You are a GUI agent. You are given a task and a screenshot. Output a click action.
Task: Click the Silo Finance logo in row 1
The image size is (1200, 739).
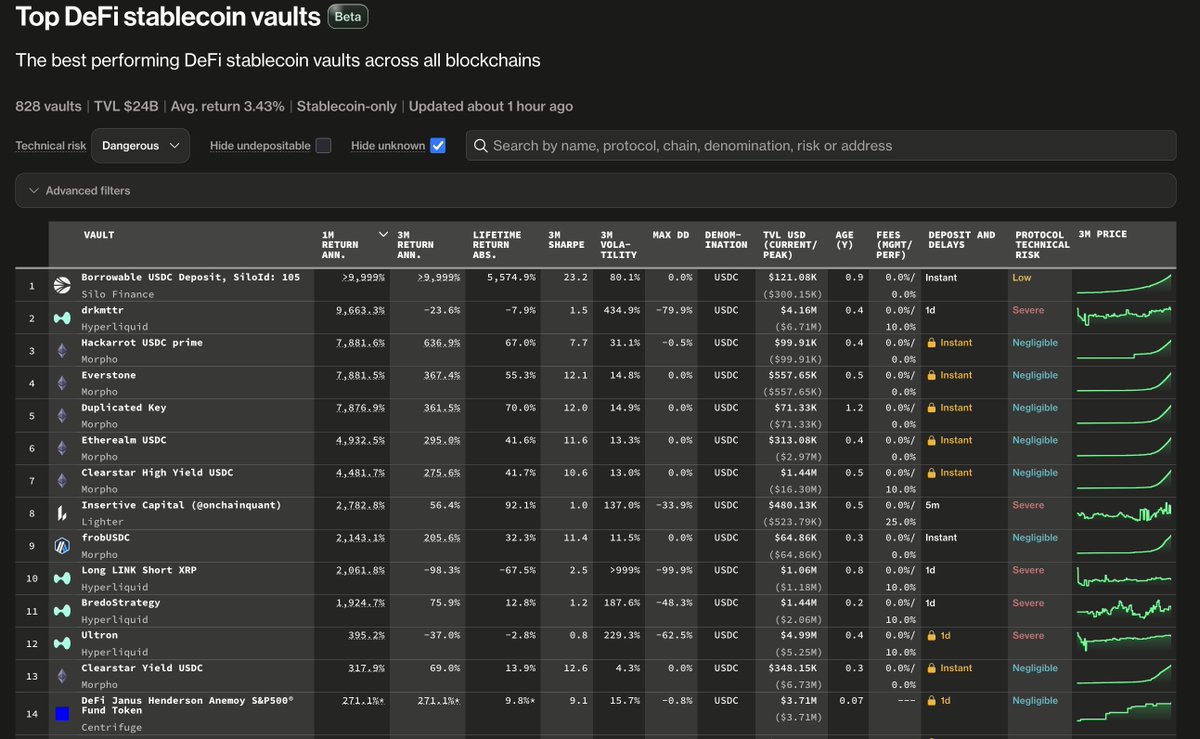pos(62,285)
